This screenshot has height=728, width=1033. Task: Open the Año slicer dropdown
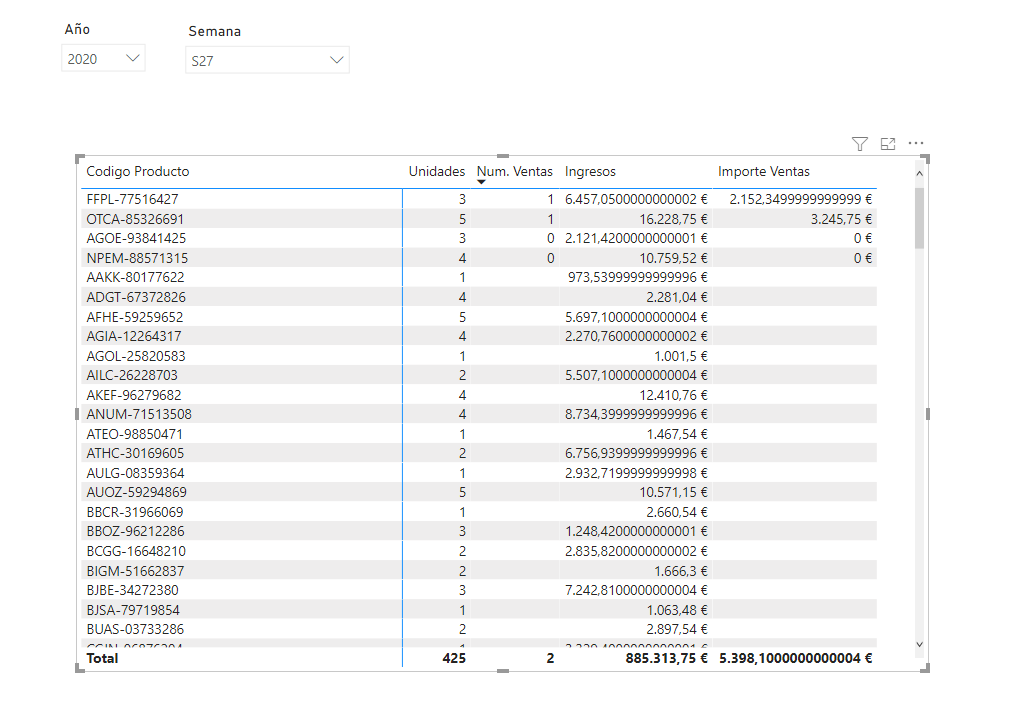132,58
